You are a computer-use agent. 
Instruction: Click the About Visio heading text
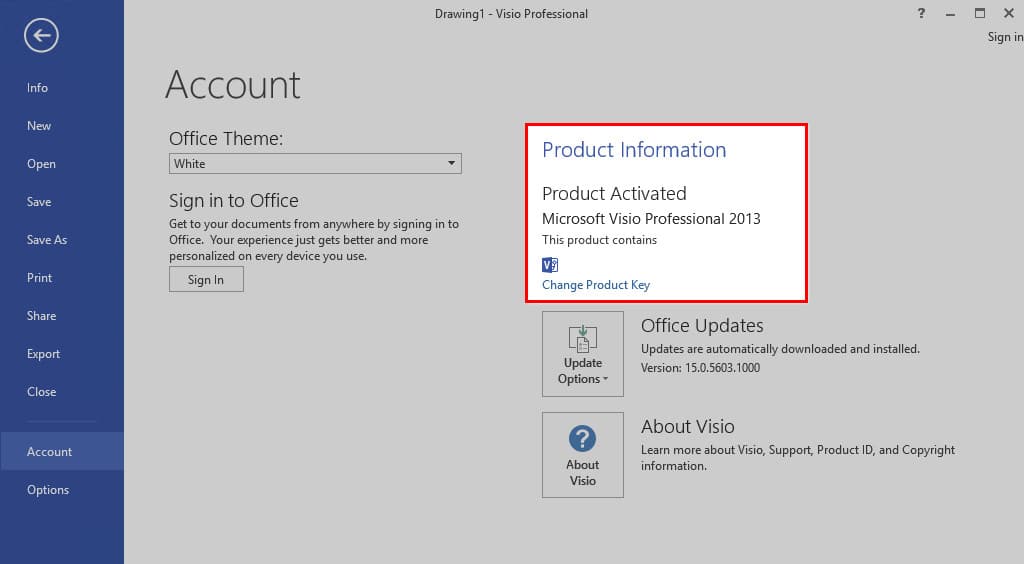click(688, 426)
